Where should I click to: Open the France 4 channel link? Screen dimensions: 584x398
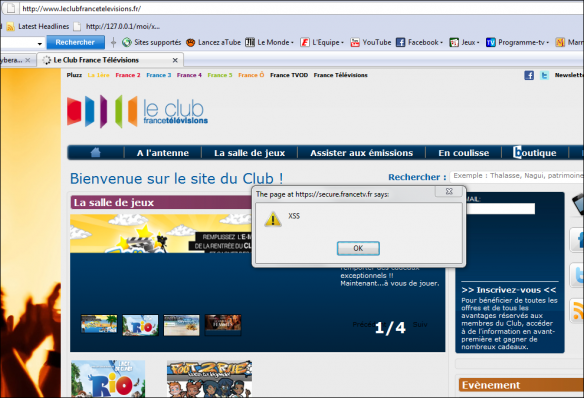tap(189, 75)
